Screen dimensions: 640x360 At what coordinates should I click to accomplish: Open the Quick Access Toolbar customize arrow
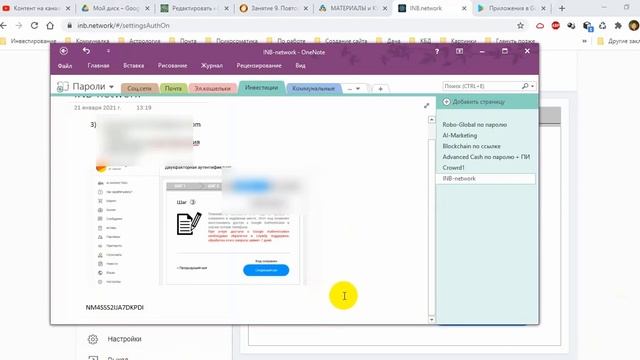coord(108,51)
